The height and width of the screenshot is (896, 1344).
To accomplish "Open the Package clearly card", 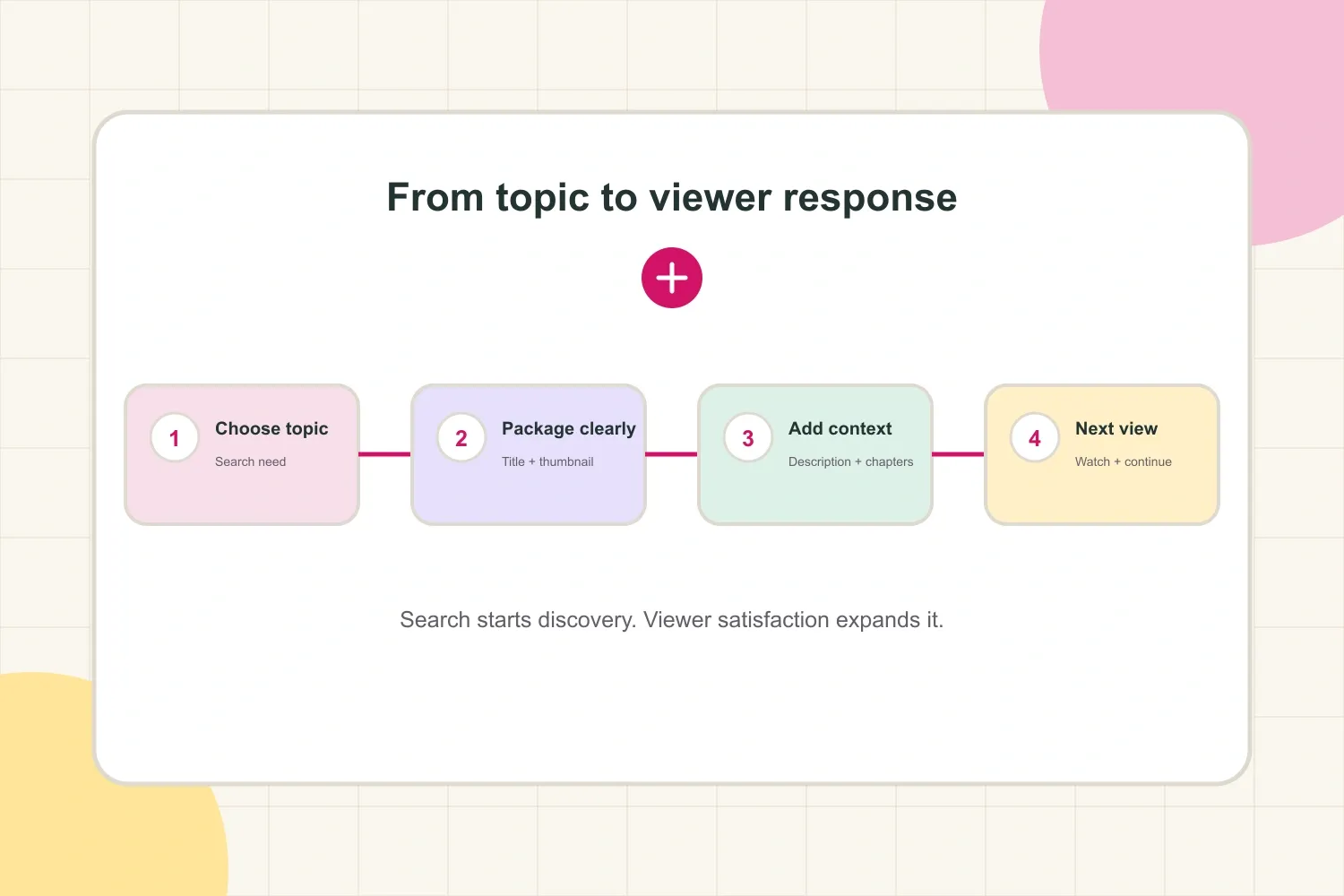I will point(529,455).
